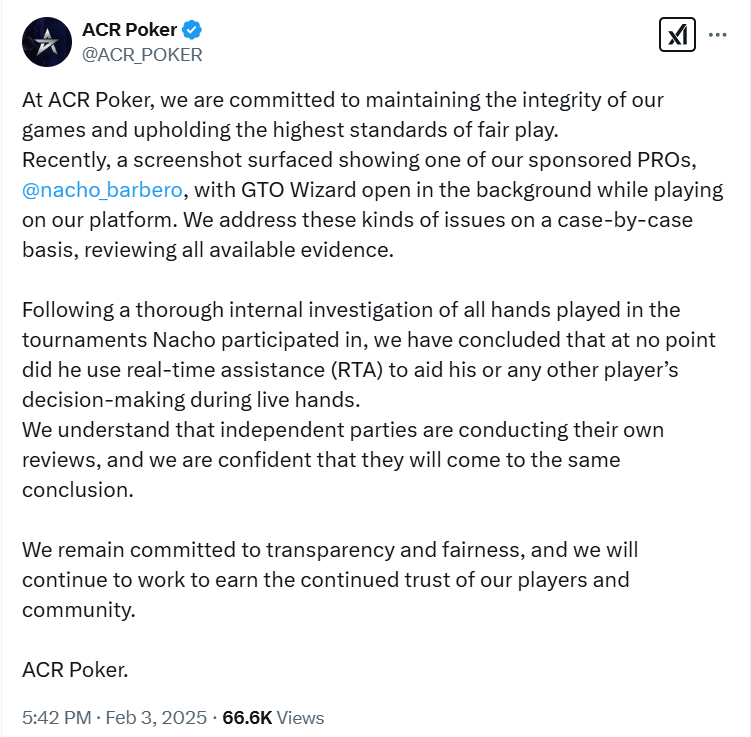Click the Feb 3, 2025 date
The height and width of the screenshot is (737, 751).
click(x=156, y=717)
